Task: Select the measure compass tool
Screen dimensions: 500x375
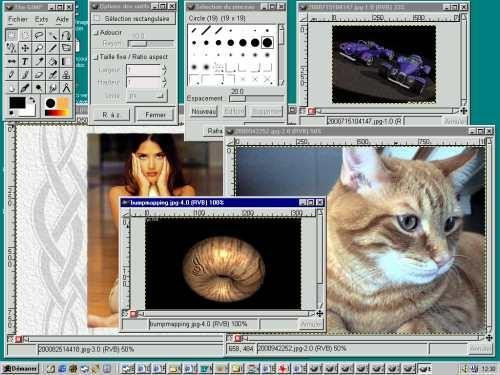Action: (66, 88)
